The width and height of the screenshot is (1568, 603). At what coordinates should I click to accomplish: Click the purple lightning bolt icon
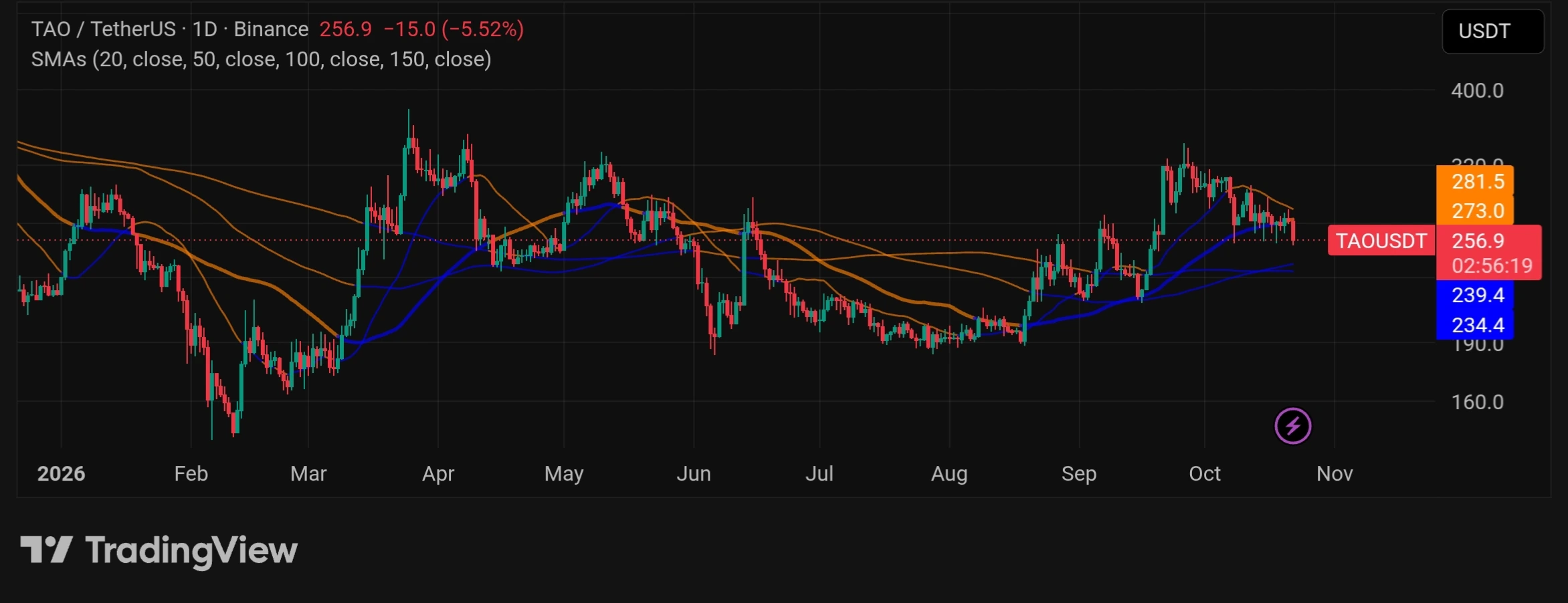1292,426
